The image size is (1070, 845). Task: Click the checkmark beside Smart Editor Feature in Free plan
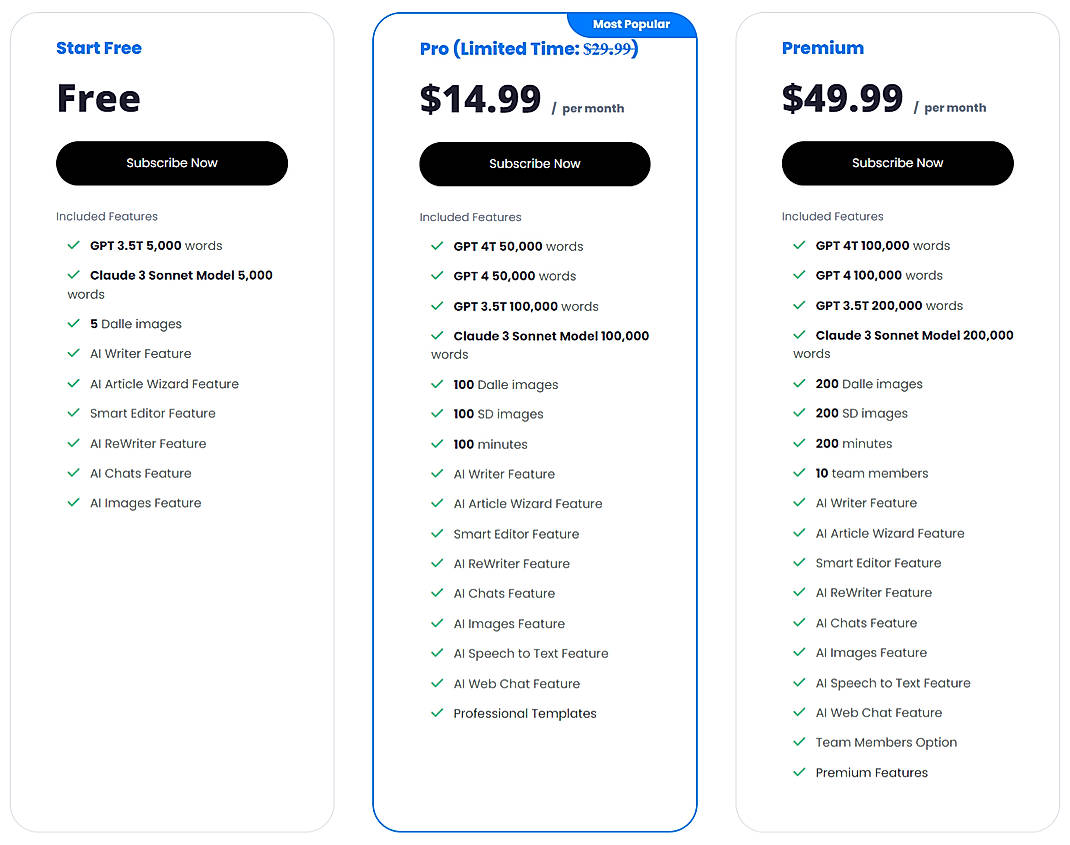click(74, 413)
